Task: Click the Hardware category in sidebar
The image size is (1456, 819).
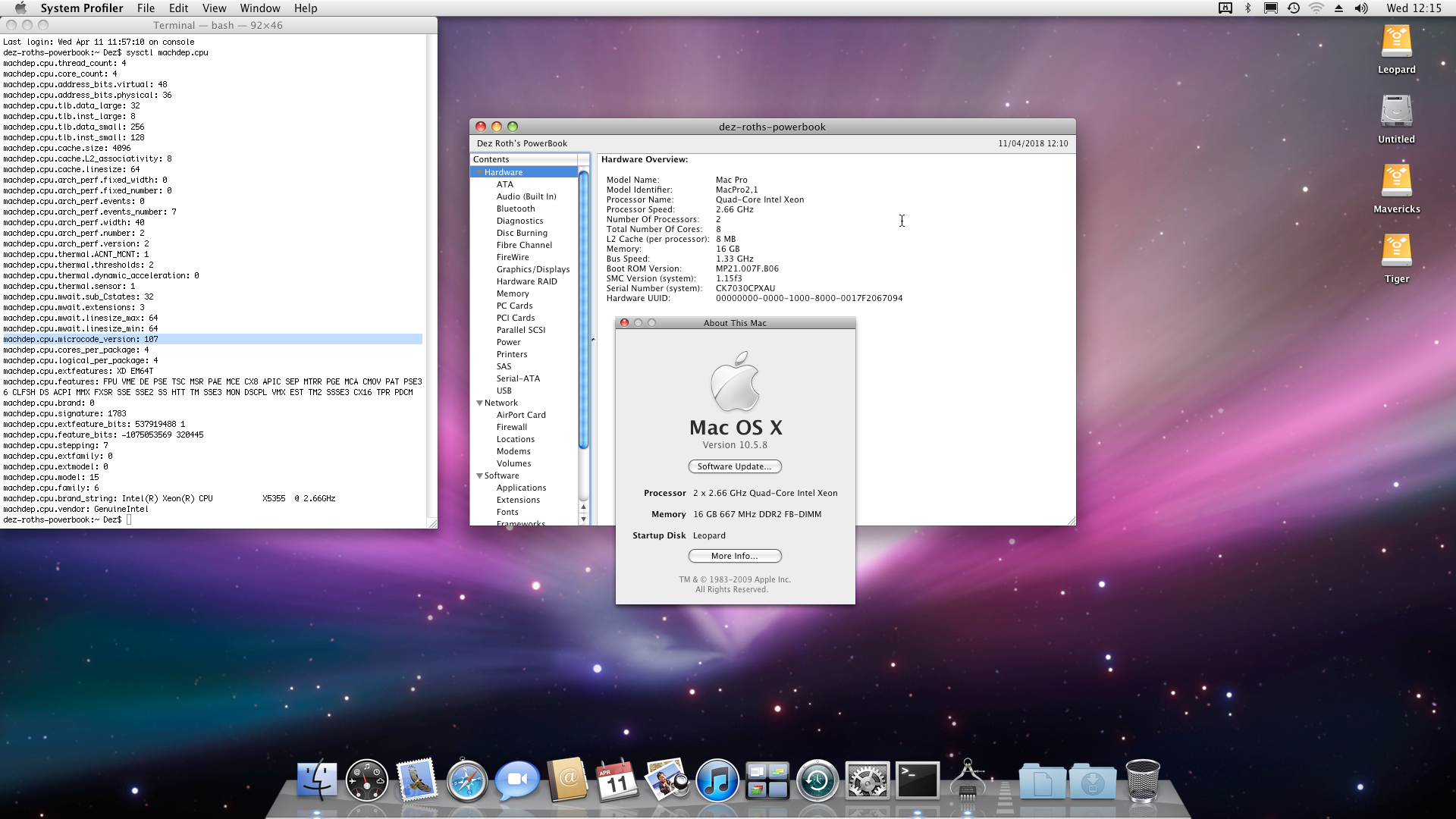Action: [x=504, y=171]
